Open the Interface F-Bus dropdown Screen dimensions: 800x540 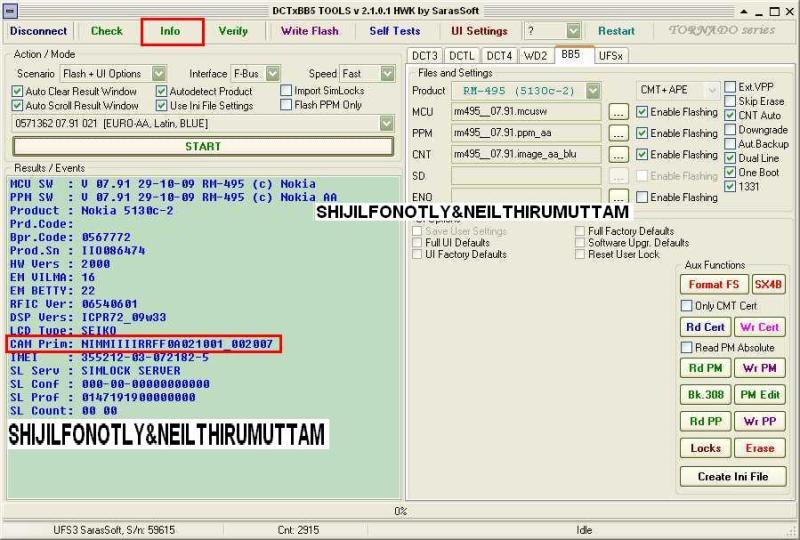(273, 73)
